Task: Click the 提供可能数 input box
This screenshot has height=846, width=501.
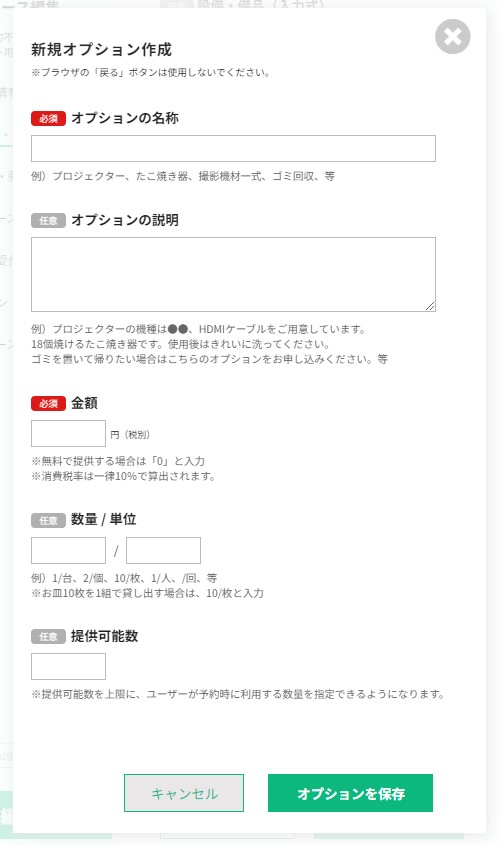Action: (68, 666)
